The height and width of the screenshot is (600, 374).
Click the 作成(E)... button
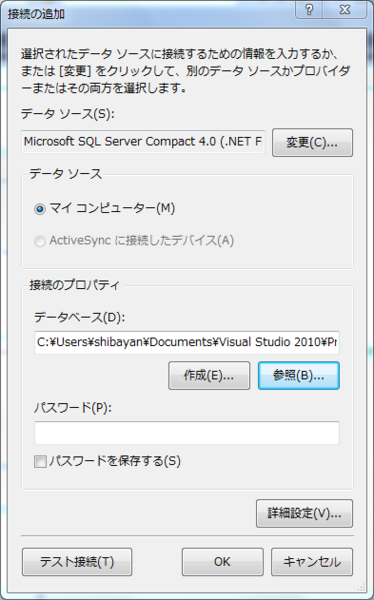point(209,376)
